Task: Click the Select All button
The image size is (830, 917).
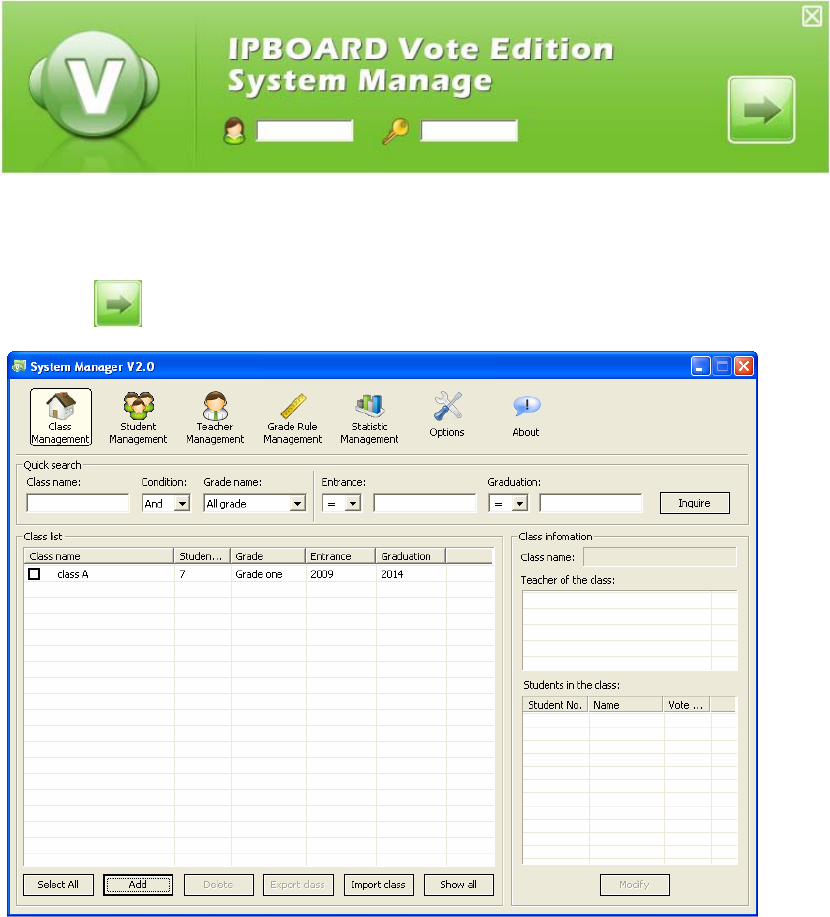Action: pos(58,884)
